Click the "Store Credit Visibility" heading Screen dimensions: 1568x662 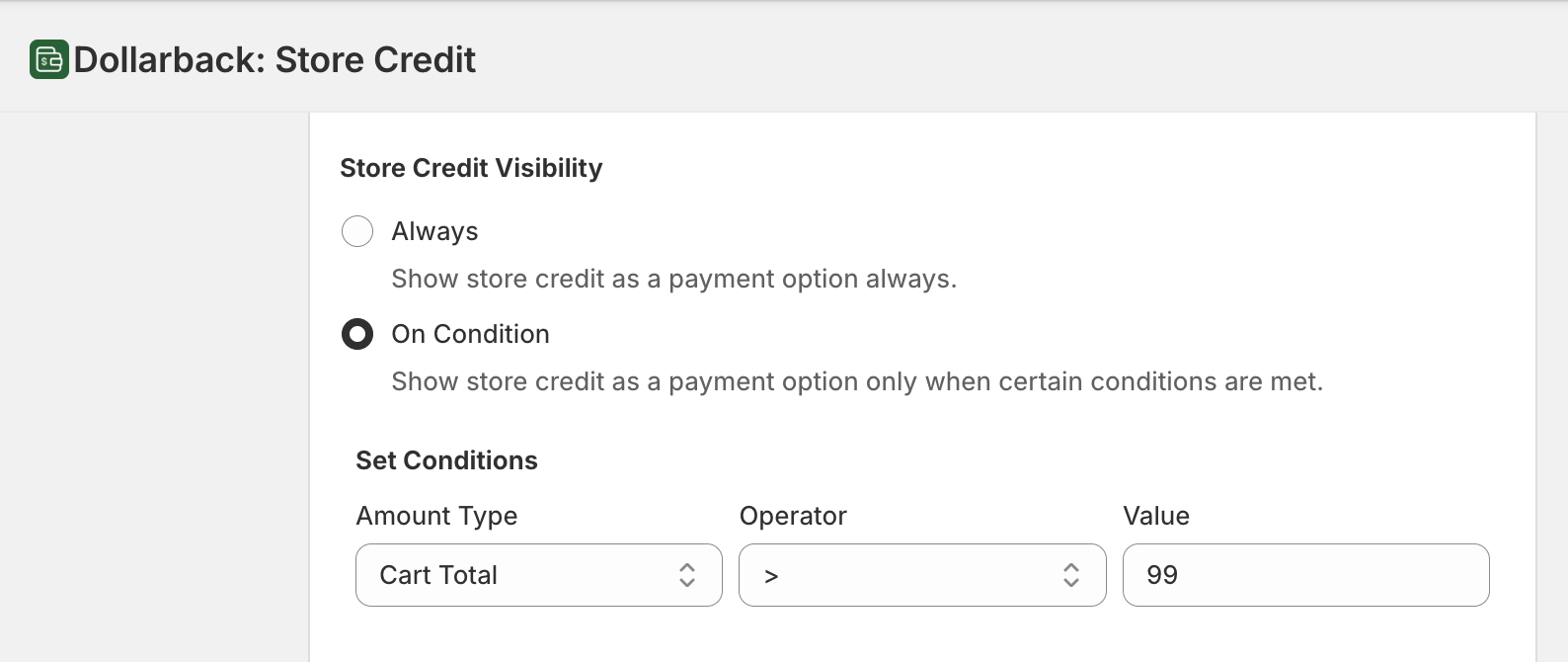pyautogui.click(x=471, y=168)
